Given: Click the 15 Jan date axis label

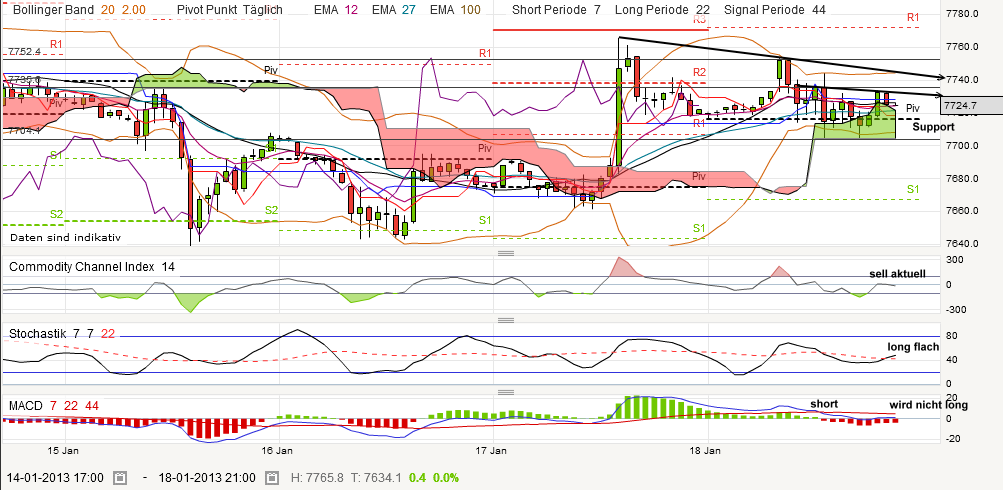Looking at the screenshot, I should [63, 450].
